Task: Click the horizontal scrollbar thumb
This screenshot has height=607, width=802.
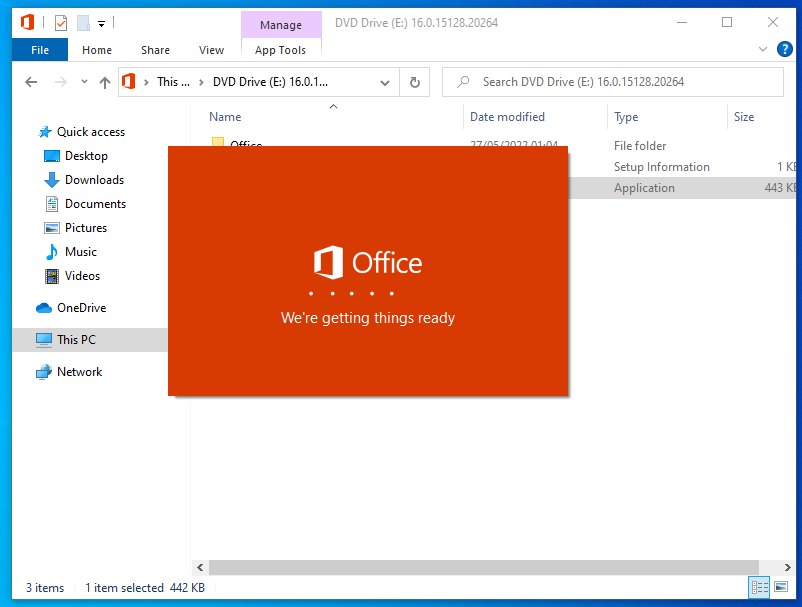Action: point(484,567)
